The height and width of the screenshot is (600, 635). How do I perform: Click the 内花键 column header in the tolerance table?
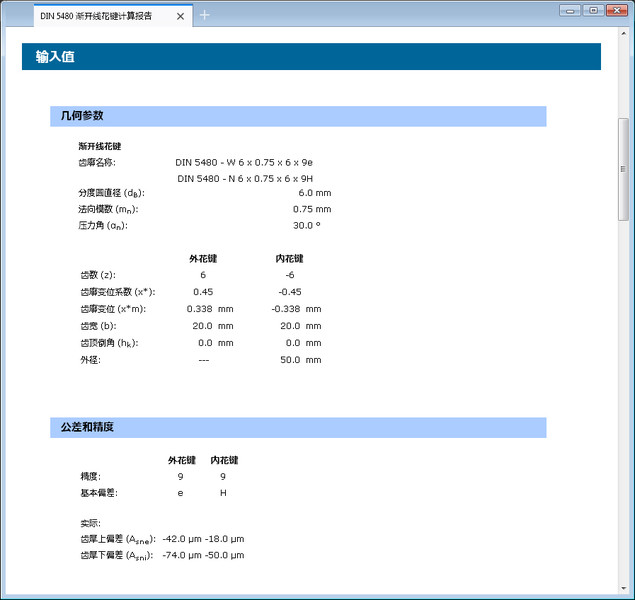click(x=223, y=460)
